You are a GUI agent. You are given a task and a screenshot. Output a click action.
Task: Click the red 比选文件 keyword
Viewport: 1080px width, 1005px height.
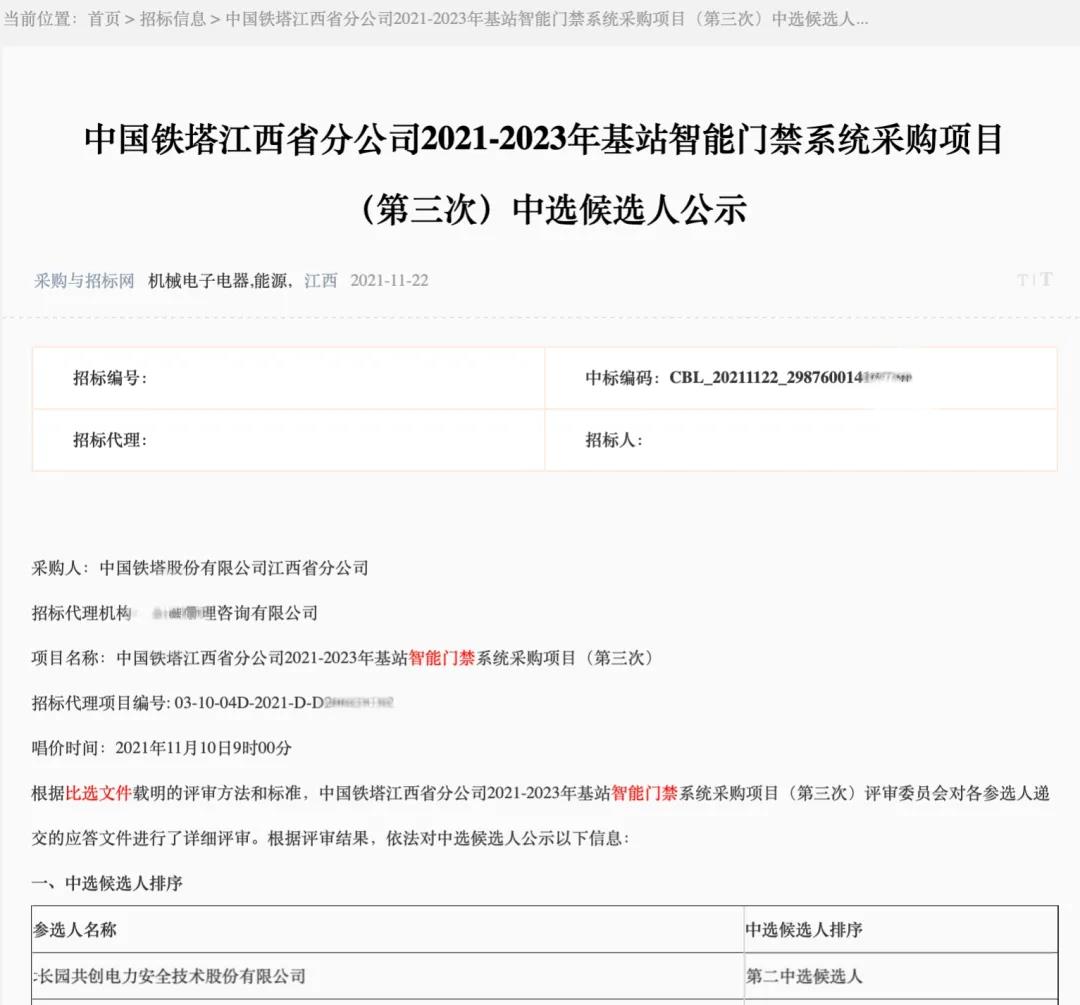[99, 793]
